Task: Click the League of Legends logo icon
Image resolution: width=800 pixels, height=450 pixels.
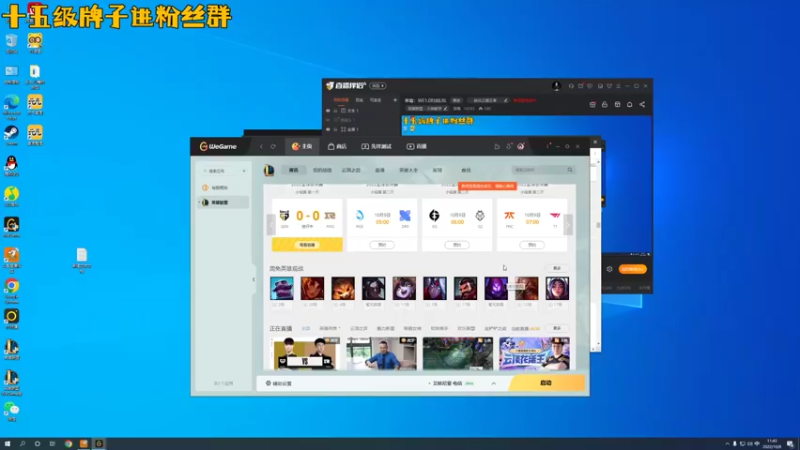Action: (x=269, y=170)
